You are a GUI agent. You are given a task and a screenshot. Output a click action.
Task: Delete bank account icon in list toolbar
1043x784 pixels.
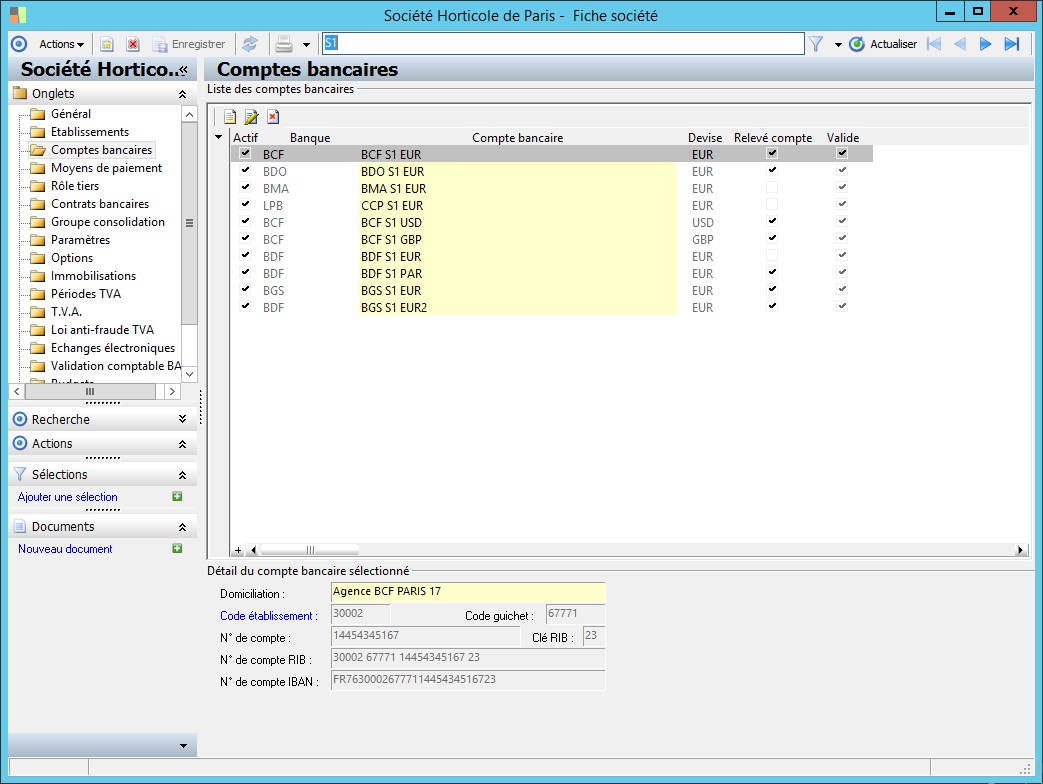coord(272,117)
